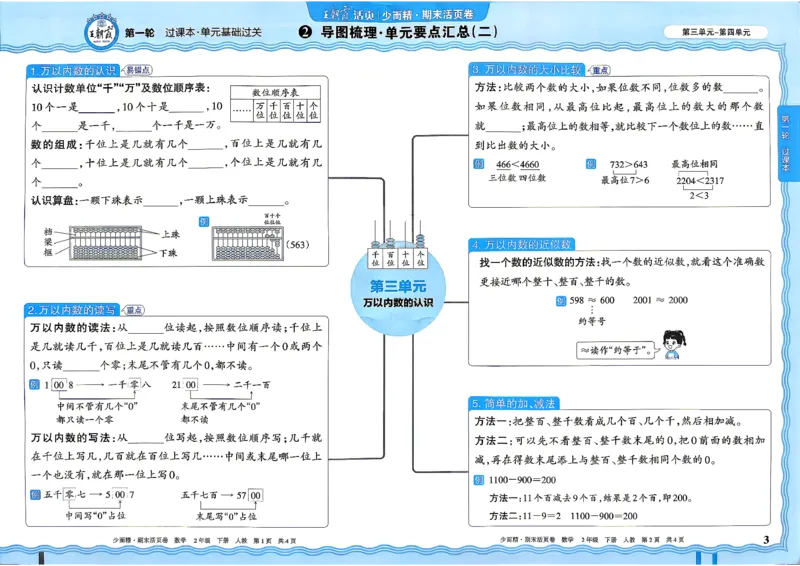Click the line 方法一:11个百减去9个百

pyautogui.click(x=590, y=498)
